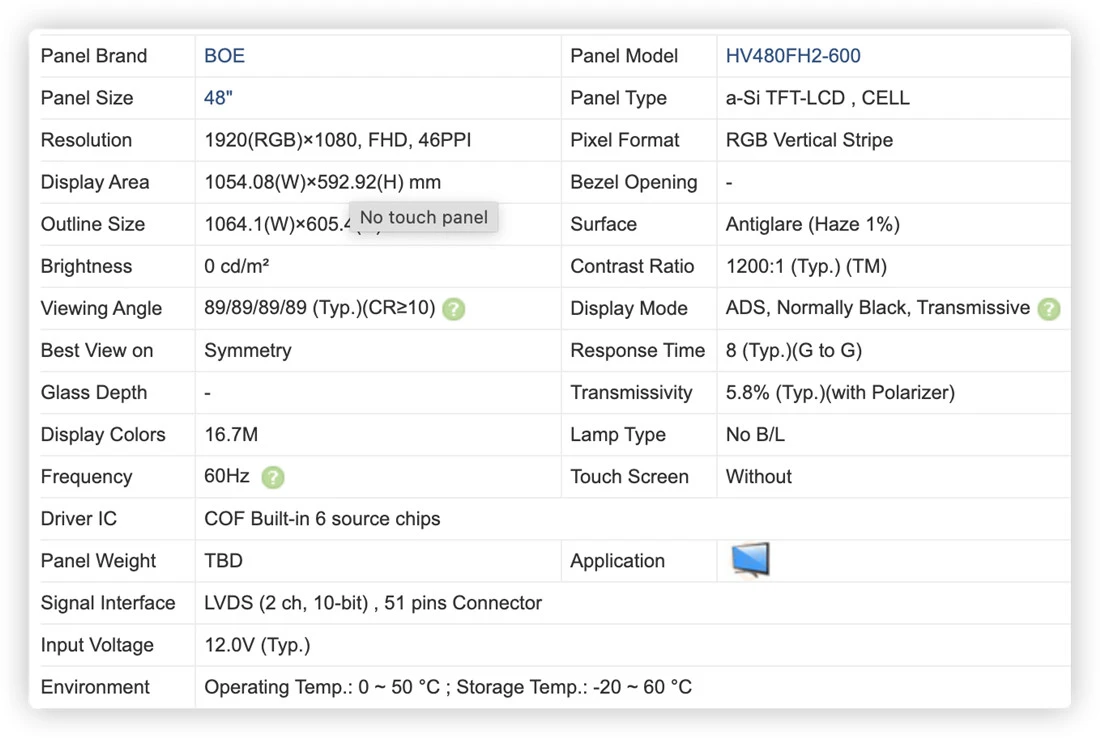Open the HV480FH2-600 panel model link
1100x738 pixels.
pos(793,56)
